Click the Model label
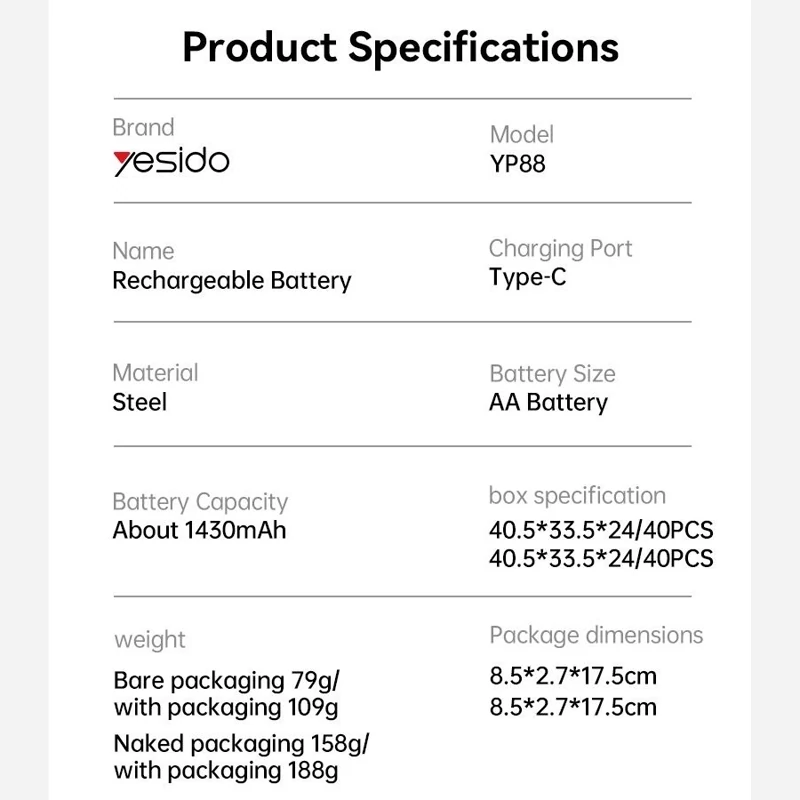This screenshot has height=800, width=800. 521,134
